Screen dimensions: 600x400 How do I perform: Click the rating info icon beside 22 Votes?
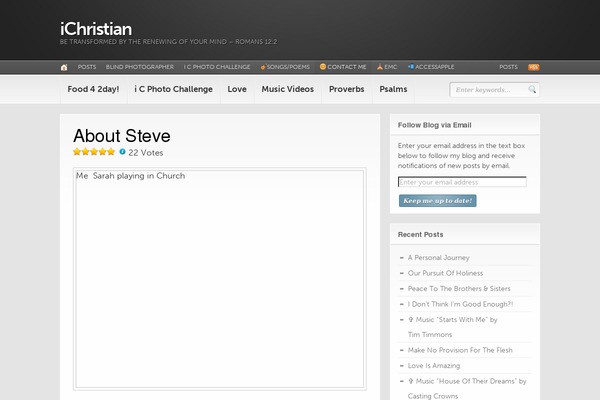122,152
